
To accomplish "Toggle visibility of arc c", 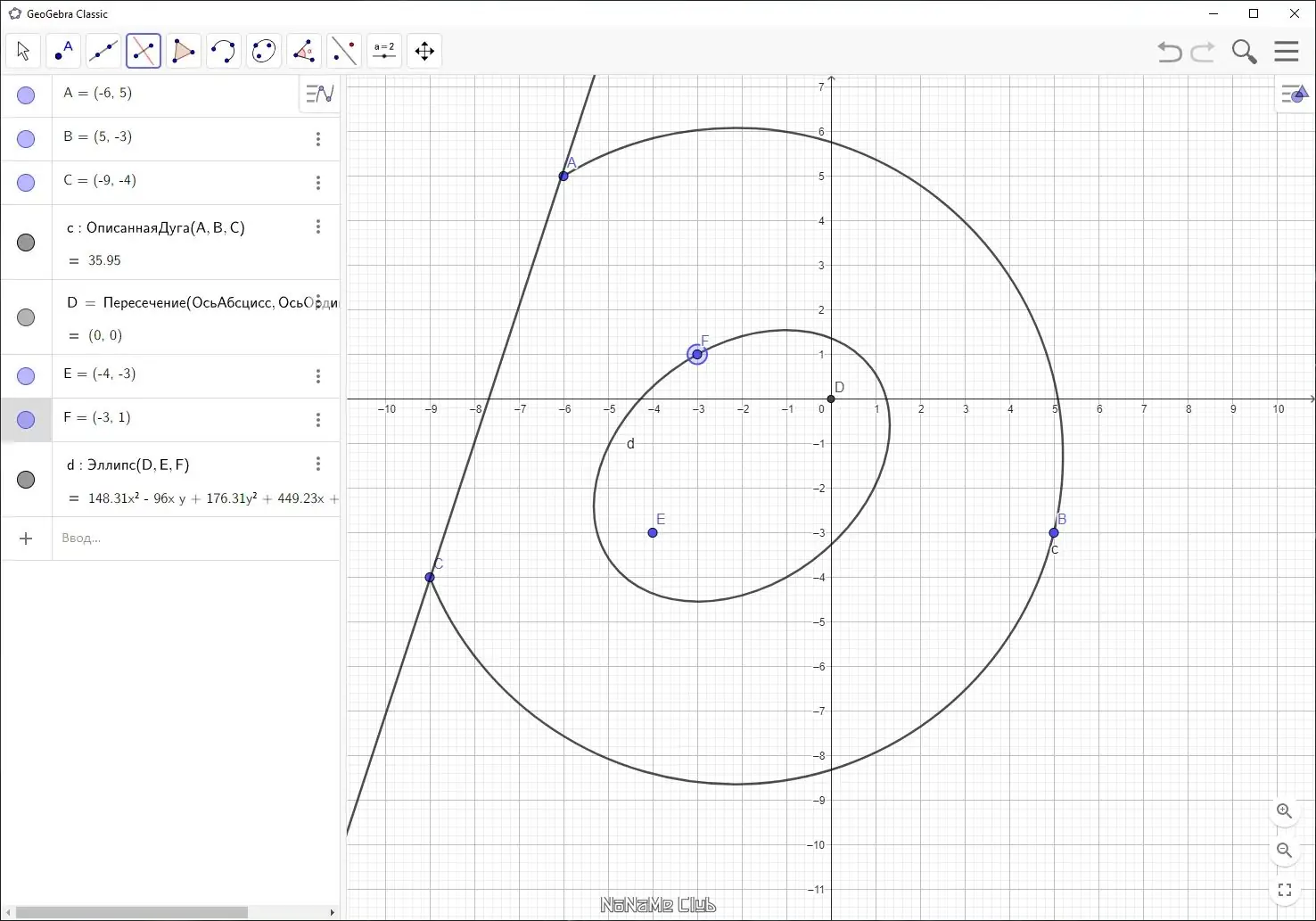I will coord(26,243).
